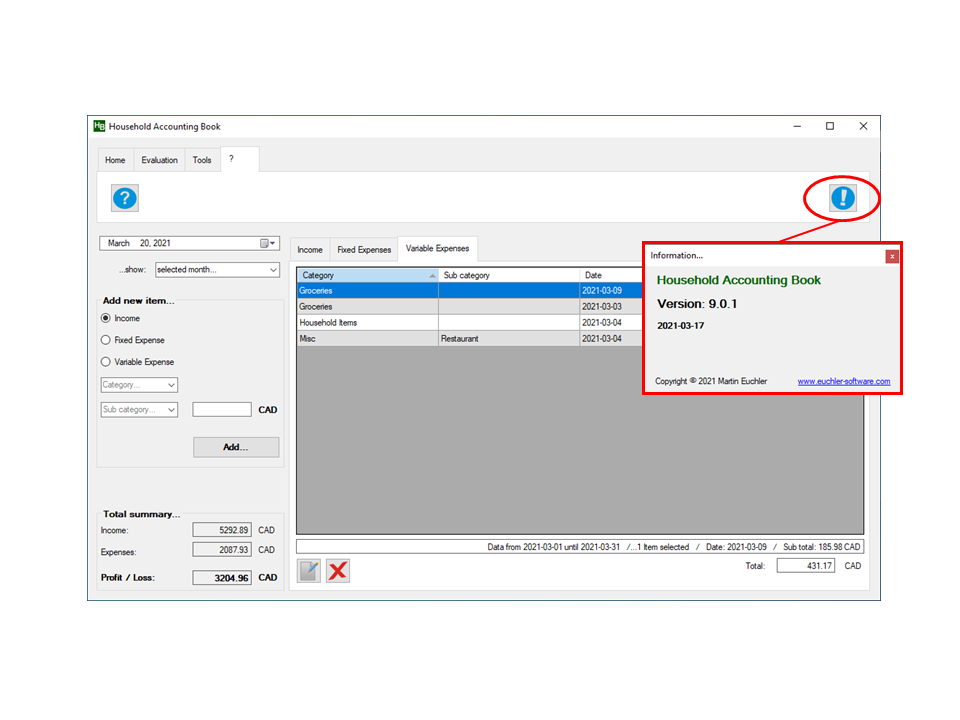Image resolution: width=960 pixels, height=720 pixels.
Task: Switch to the Evaluation tab
Action: 159,160
